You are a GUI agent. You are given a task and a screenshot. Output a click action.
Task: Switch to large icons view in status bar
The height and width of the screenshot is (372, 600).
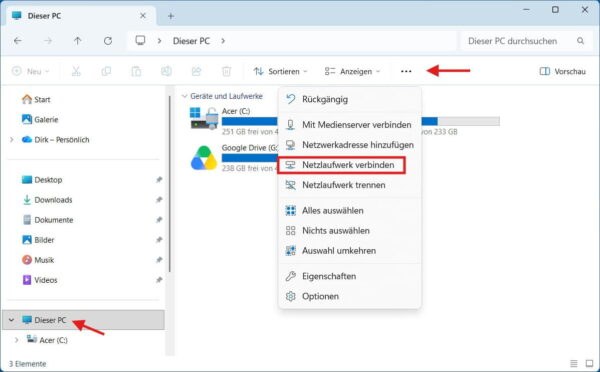589,363
